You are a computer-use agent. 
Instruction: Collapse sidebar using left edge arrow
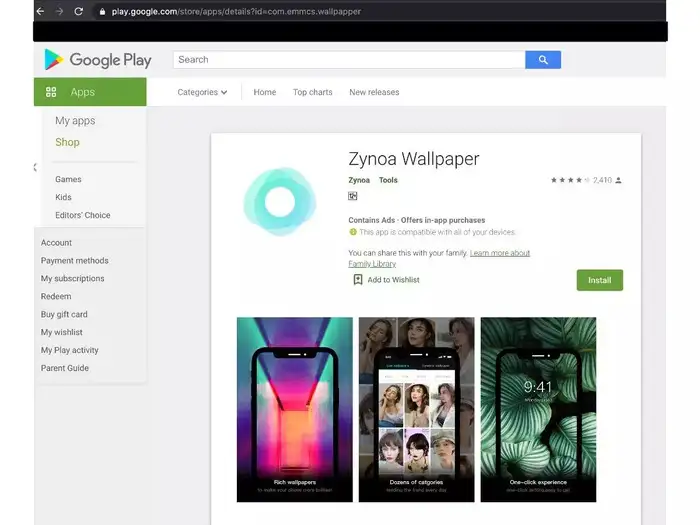coord(36,167)
